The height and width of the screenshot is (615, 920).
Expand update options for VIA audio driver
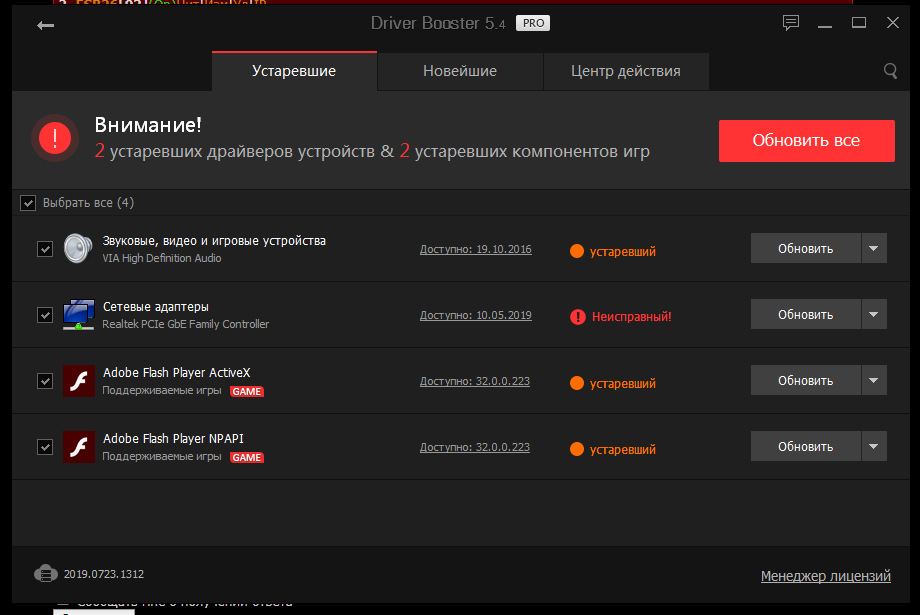pyautogui.click(x=874, y=248)
